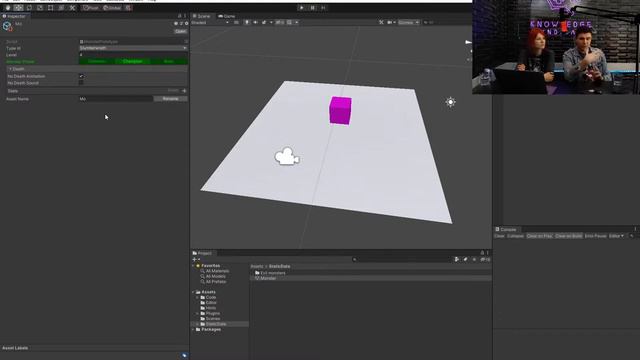640x360 pixels.
Task: Open the asset help reference icon
Action: point(176,23)
